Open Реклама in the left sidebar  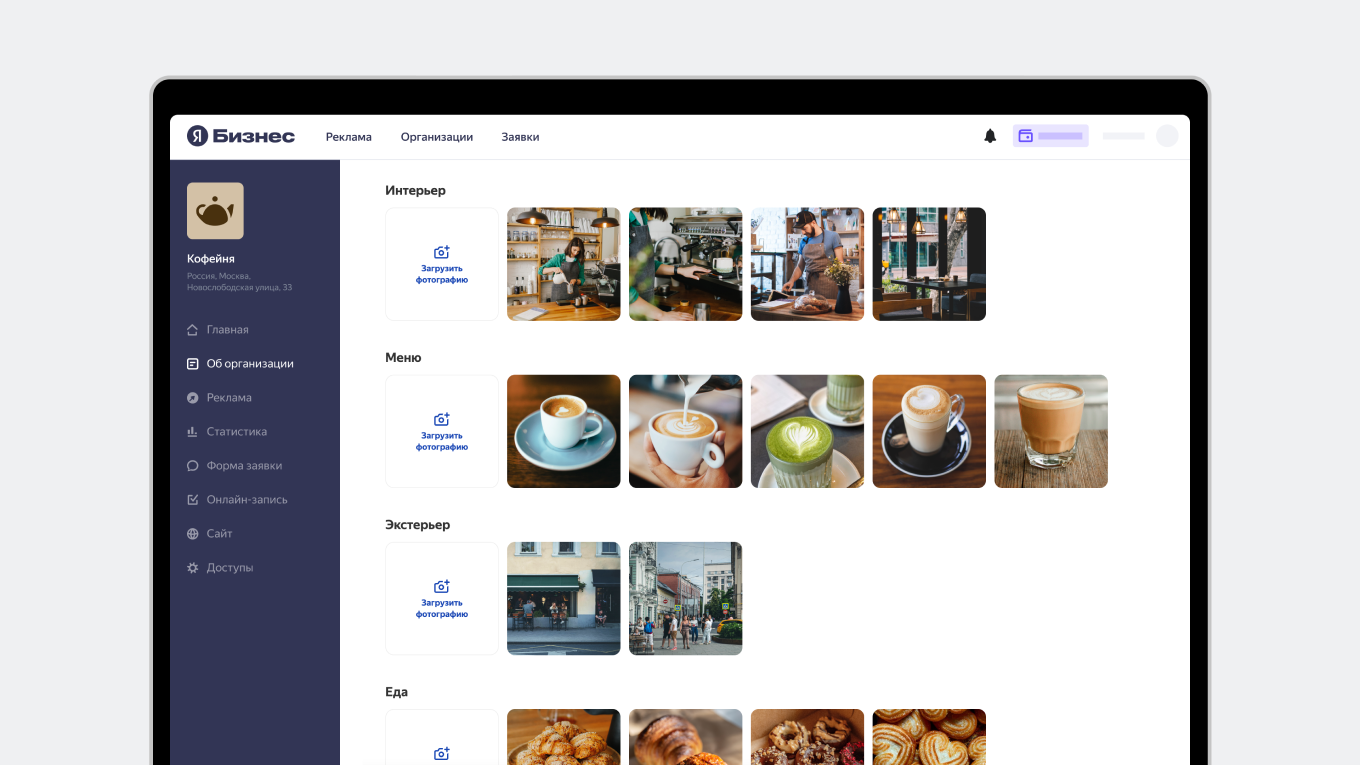229,398
